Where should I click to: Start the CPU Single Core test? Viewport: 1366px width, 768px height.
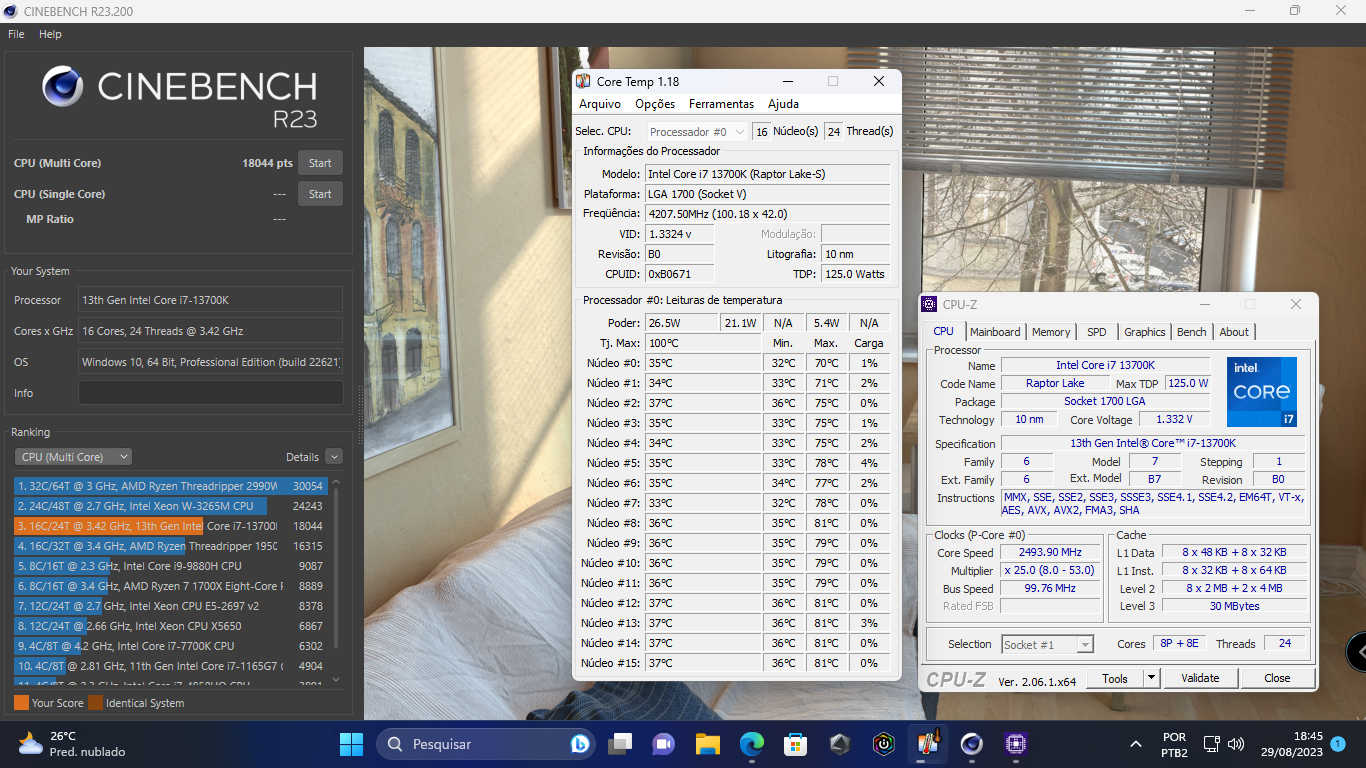[x=320, y=194]
